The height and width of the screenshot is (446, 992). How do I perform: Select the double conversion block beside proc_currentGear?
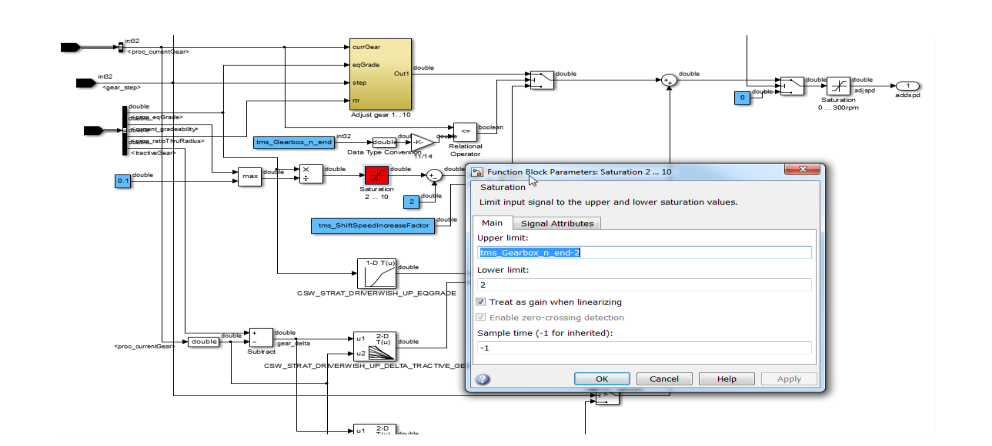click(204, 342)
